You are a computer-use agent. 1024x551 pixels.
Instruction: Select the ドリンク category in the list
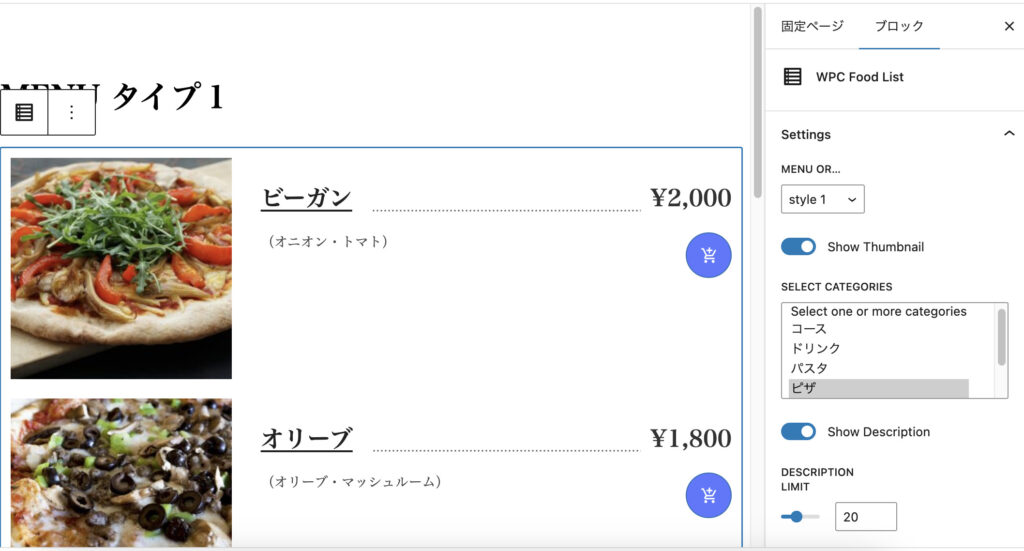tap(878, 348)
